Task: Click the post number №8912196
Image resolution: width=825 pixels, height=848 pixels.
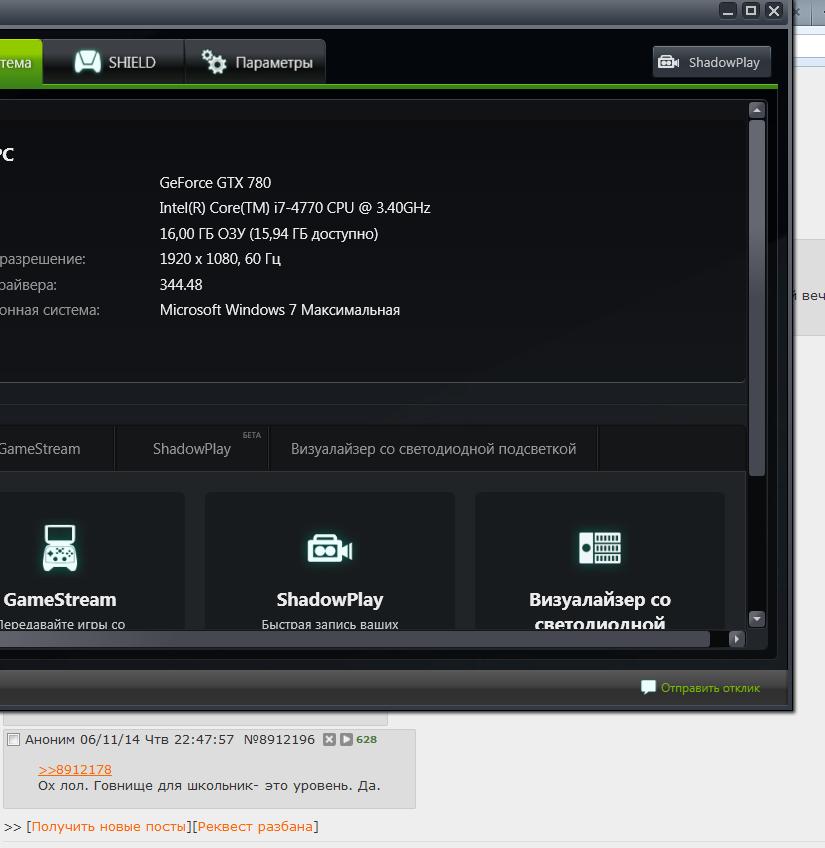Action: click(279, 739)
